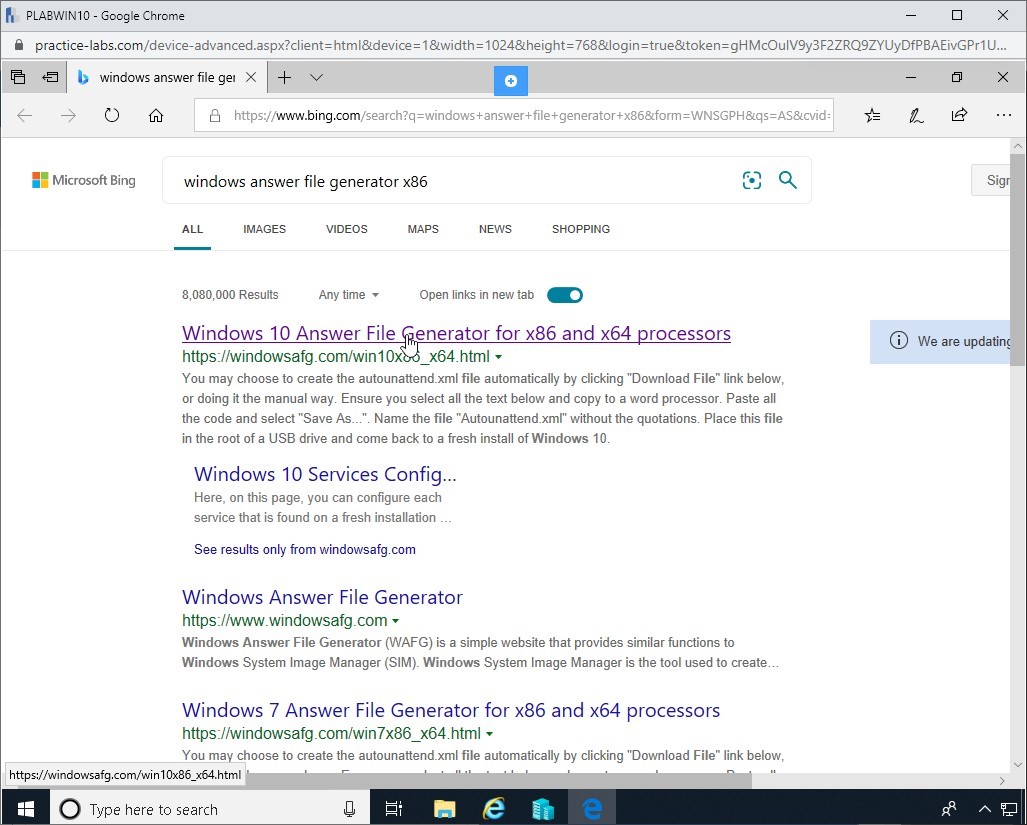Click the info icon in 'We are updating' banner
Image resolution: width=1027 pixels, height=825 pixels.
coord(899,340)
